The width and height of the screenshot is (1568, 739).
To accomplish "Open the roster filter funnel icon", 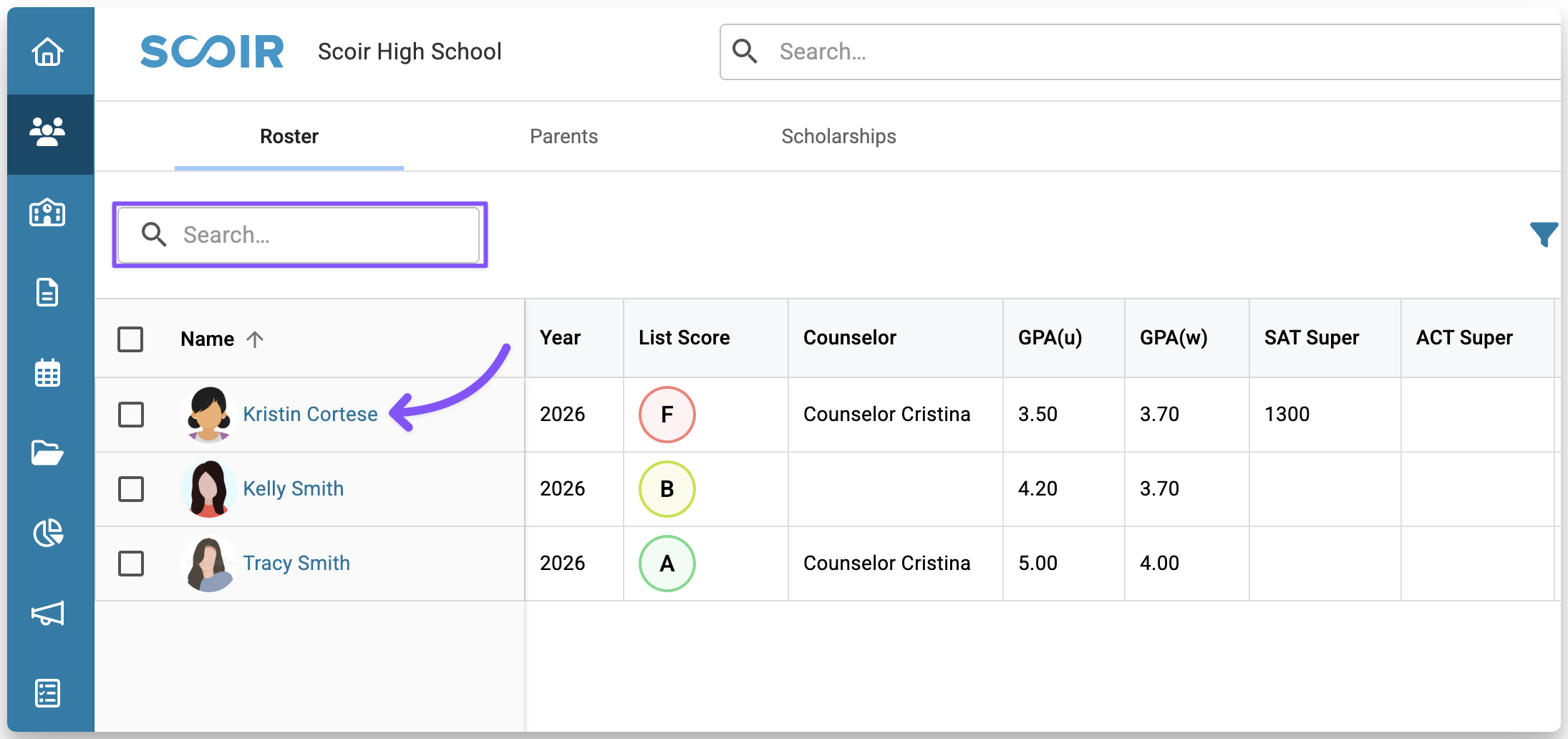I will 1543,233.
